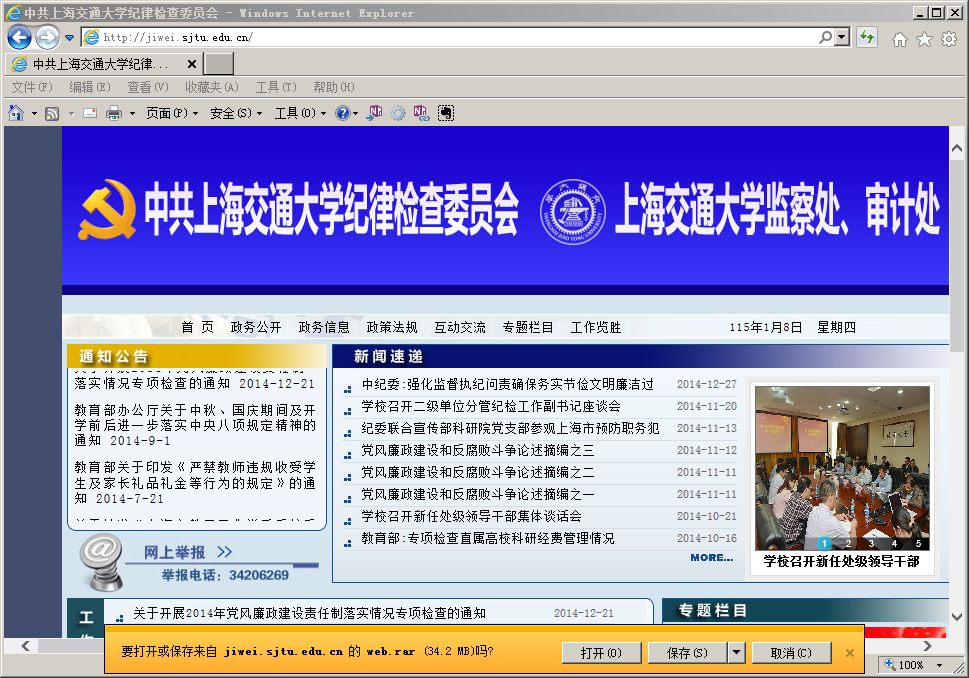
Task: Click the blue Help question mark icon
Action: 342,113
